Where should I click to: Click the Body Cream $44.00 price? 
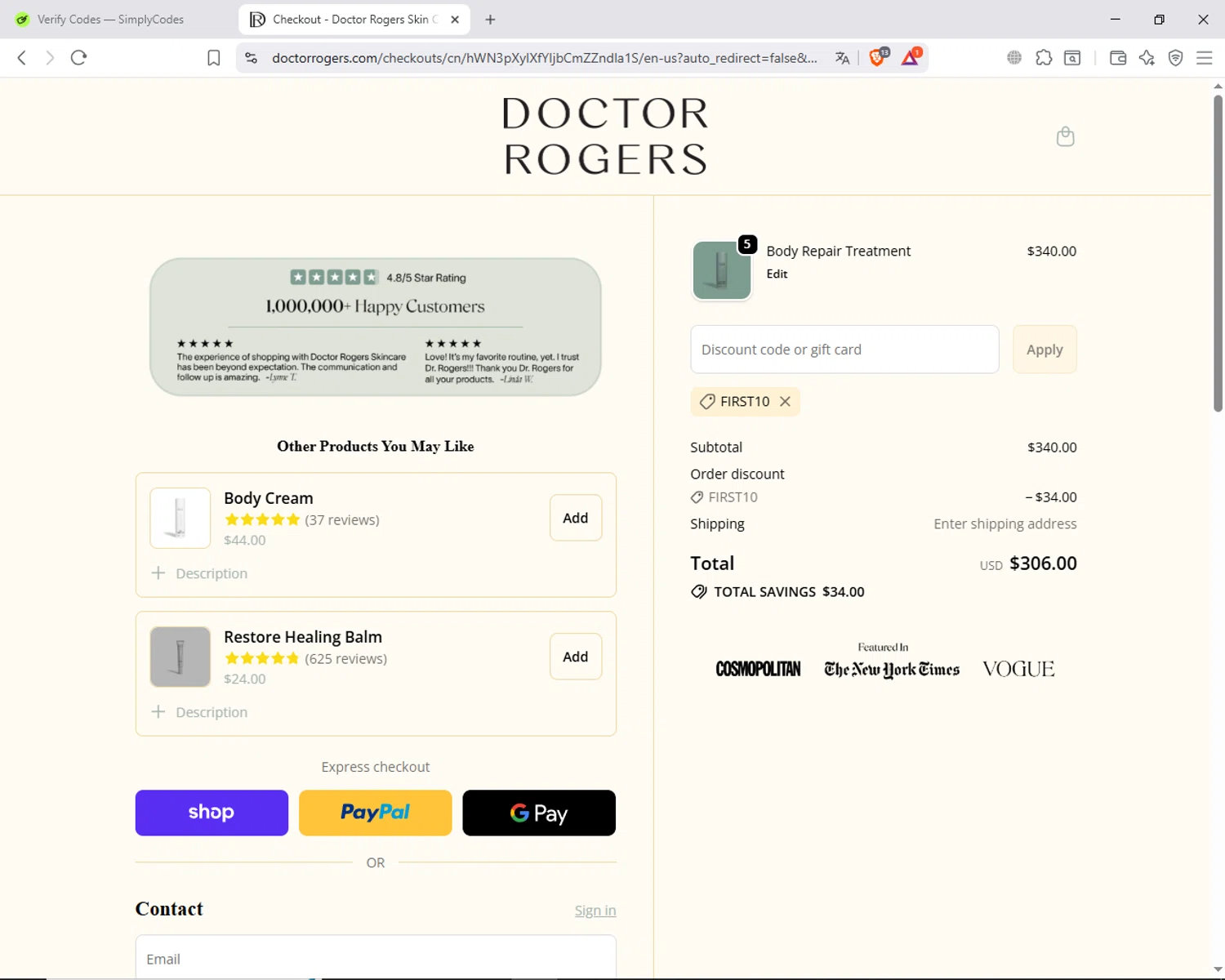coord(245,541)
